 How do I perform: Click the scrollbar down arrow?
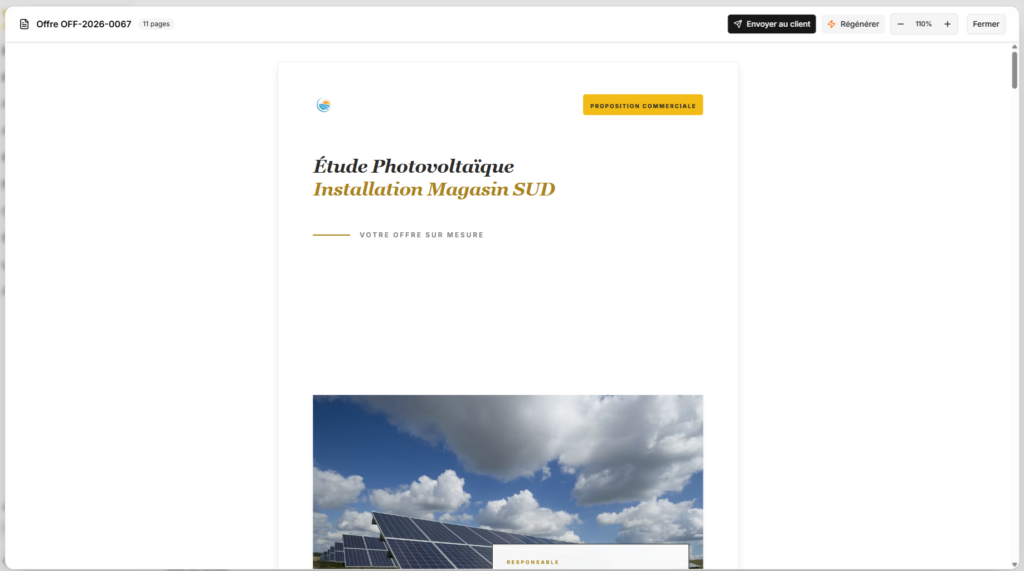pyautogui.click(x=1014, y=564)
